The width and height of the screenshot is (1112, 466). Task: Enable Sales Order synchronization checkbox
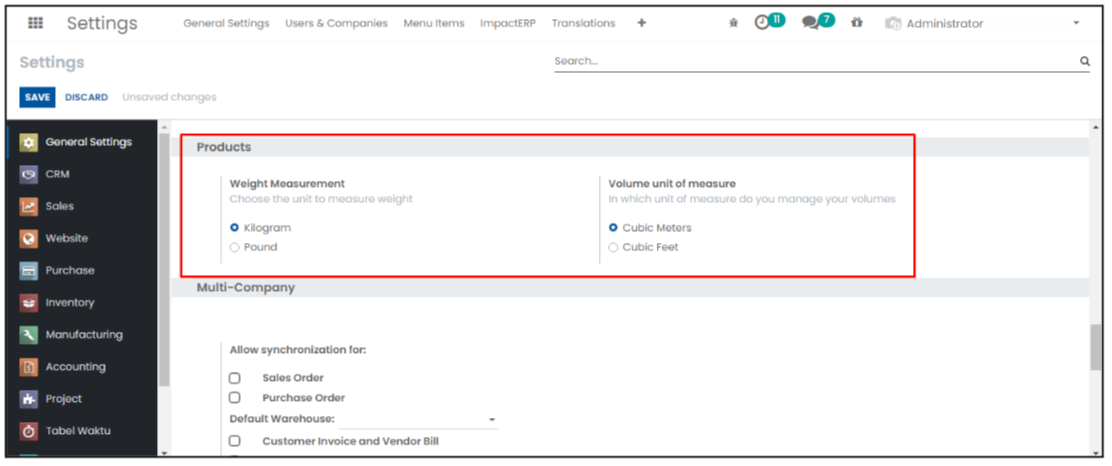pyautogui.click(x=235, y=378)
